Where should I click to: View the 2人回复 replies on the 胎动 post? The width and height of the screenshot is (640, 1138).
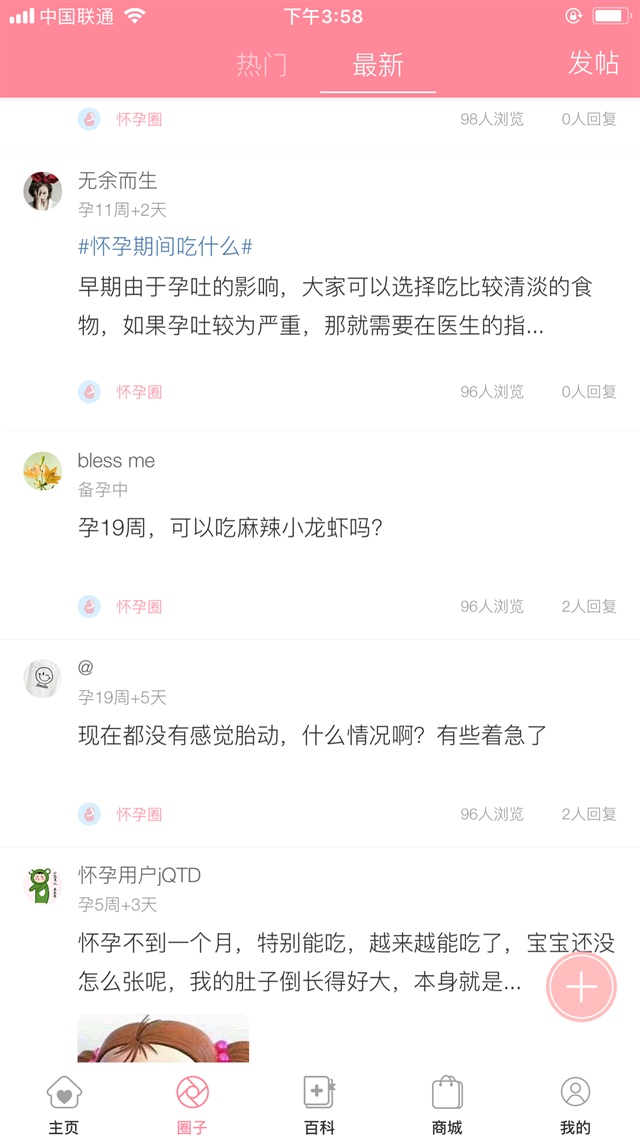pyautogui.click(x=590, y=815)
